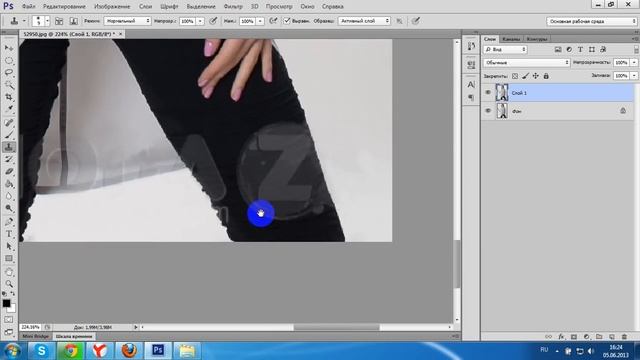The image size is (640, 360).
Task: Open the Paragraph panel icon
Action: 471,97
